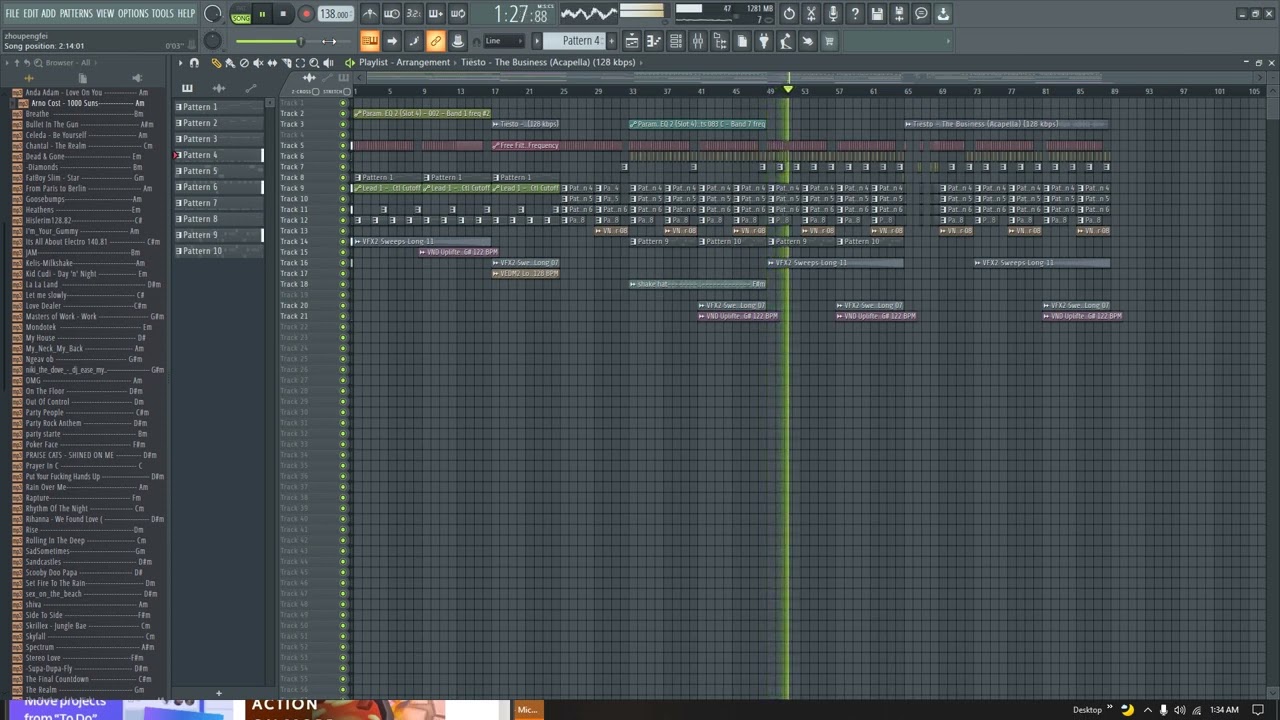
Task: Add new pattern with plus button
Action: [612, 41]
